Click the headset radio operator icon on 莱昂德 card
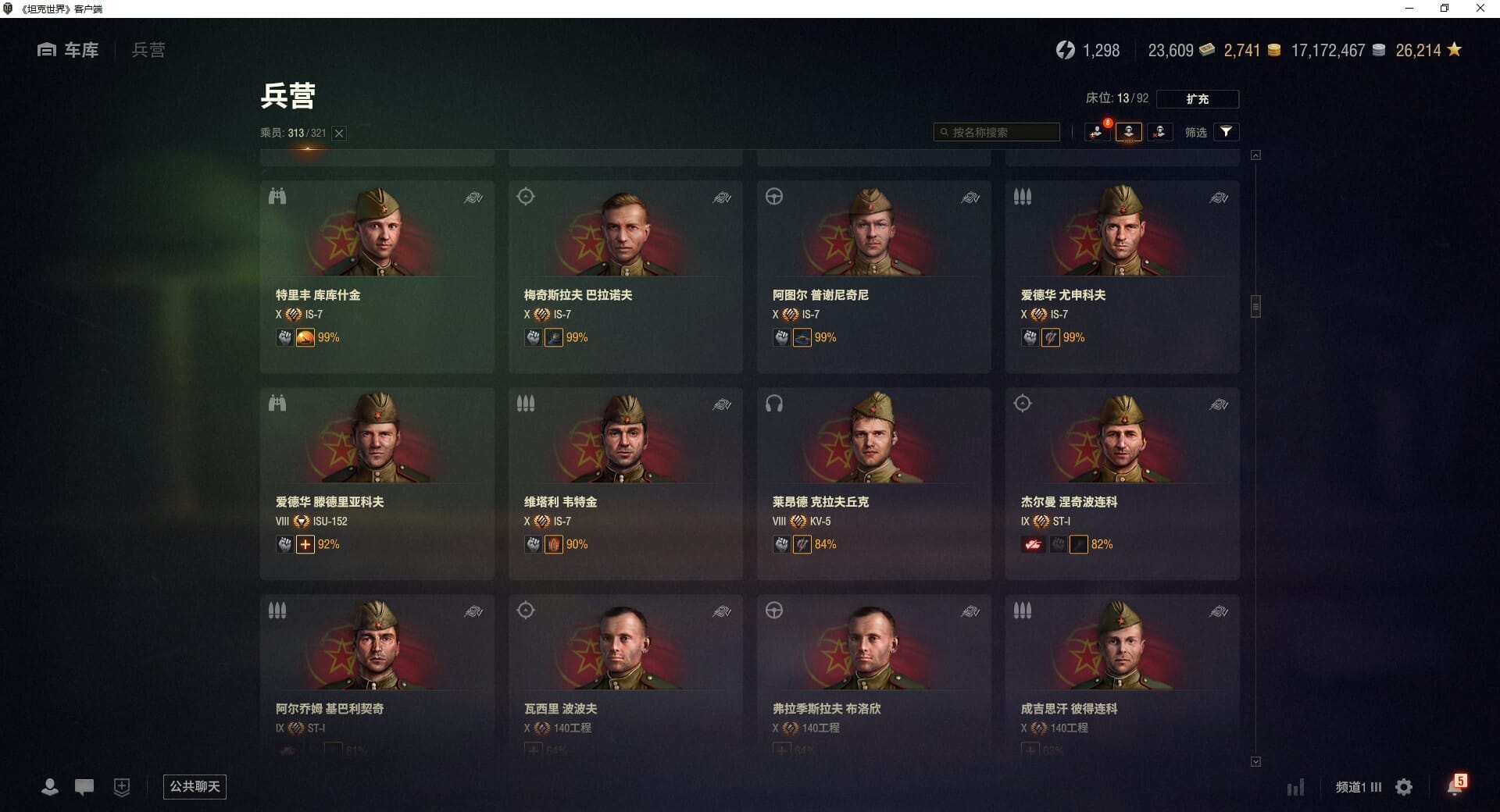Viewport: 1500px width, 812px height. [774, 404]
